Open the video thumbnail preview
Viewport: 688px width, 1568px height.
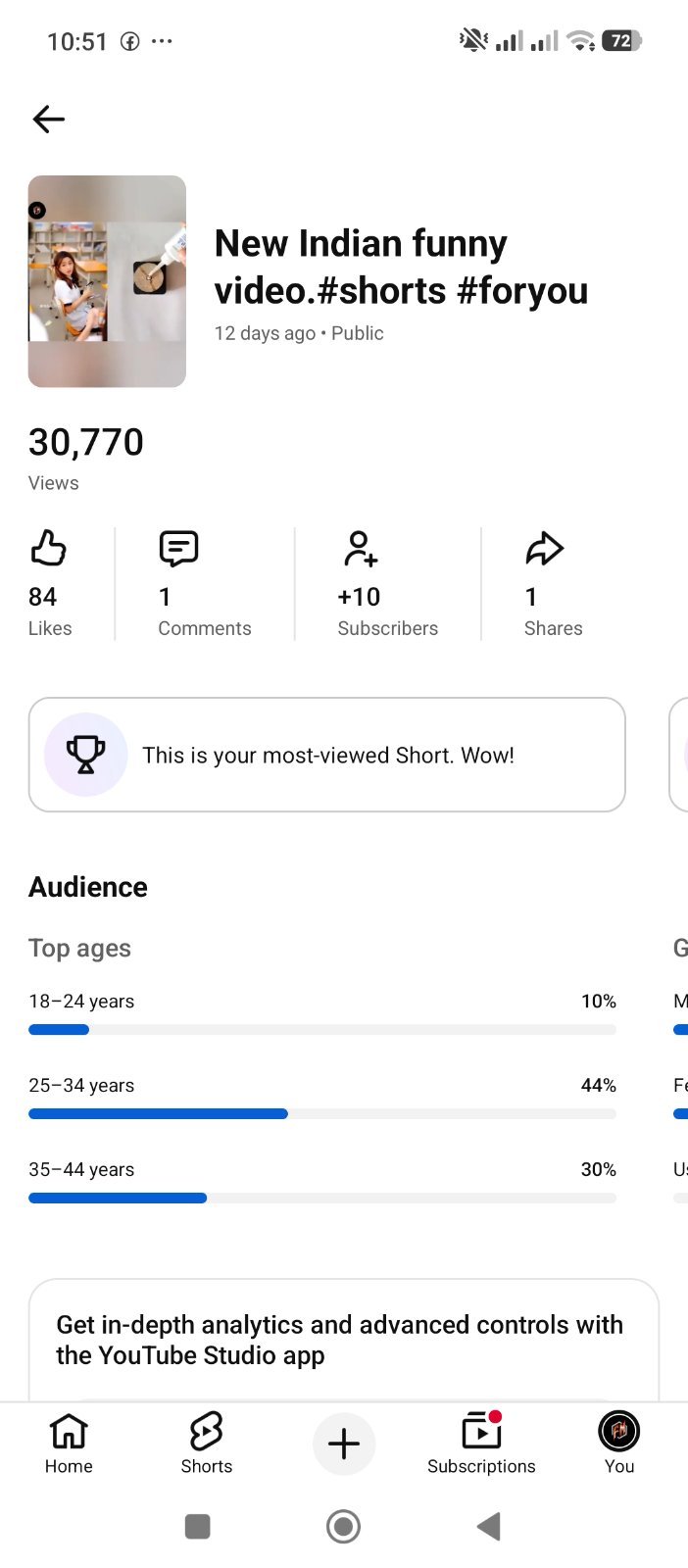[107, 281]
